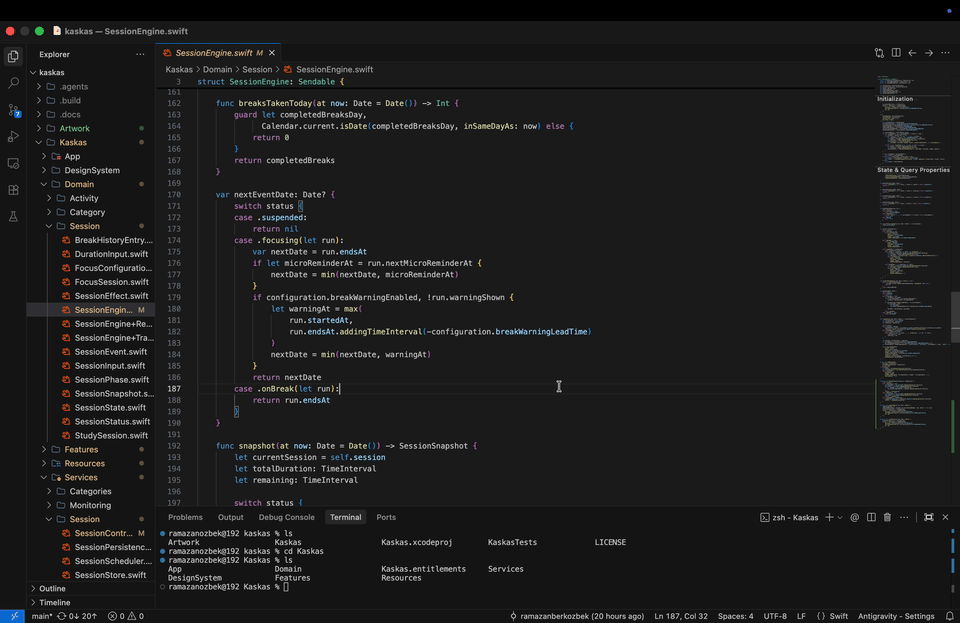Close the bottom terminal panel
Screen dimensions: 960x623
tap(945, 518)
